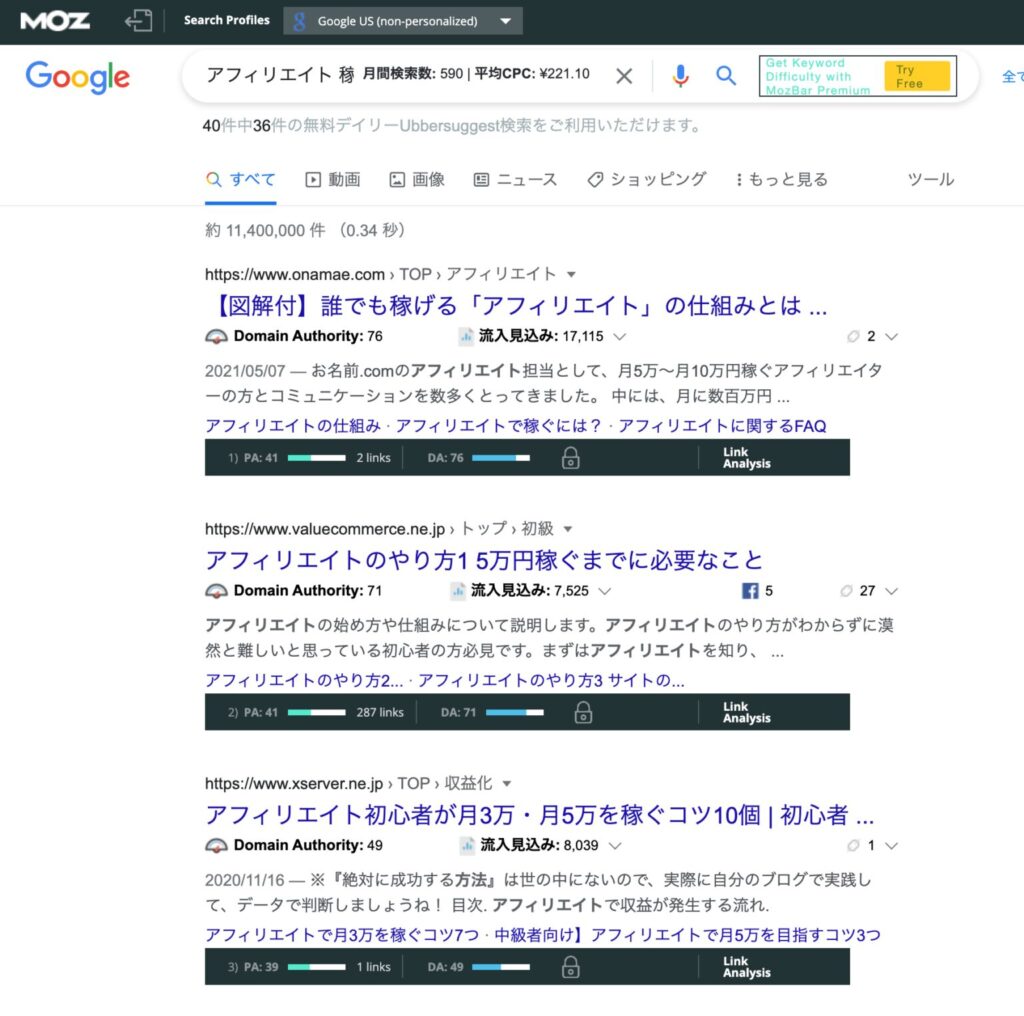1024x1016 pixels.
Task: Click the lock icon in result 2 MozBar
Action: point(584,712)
